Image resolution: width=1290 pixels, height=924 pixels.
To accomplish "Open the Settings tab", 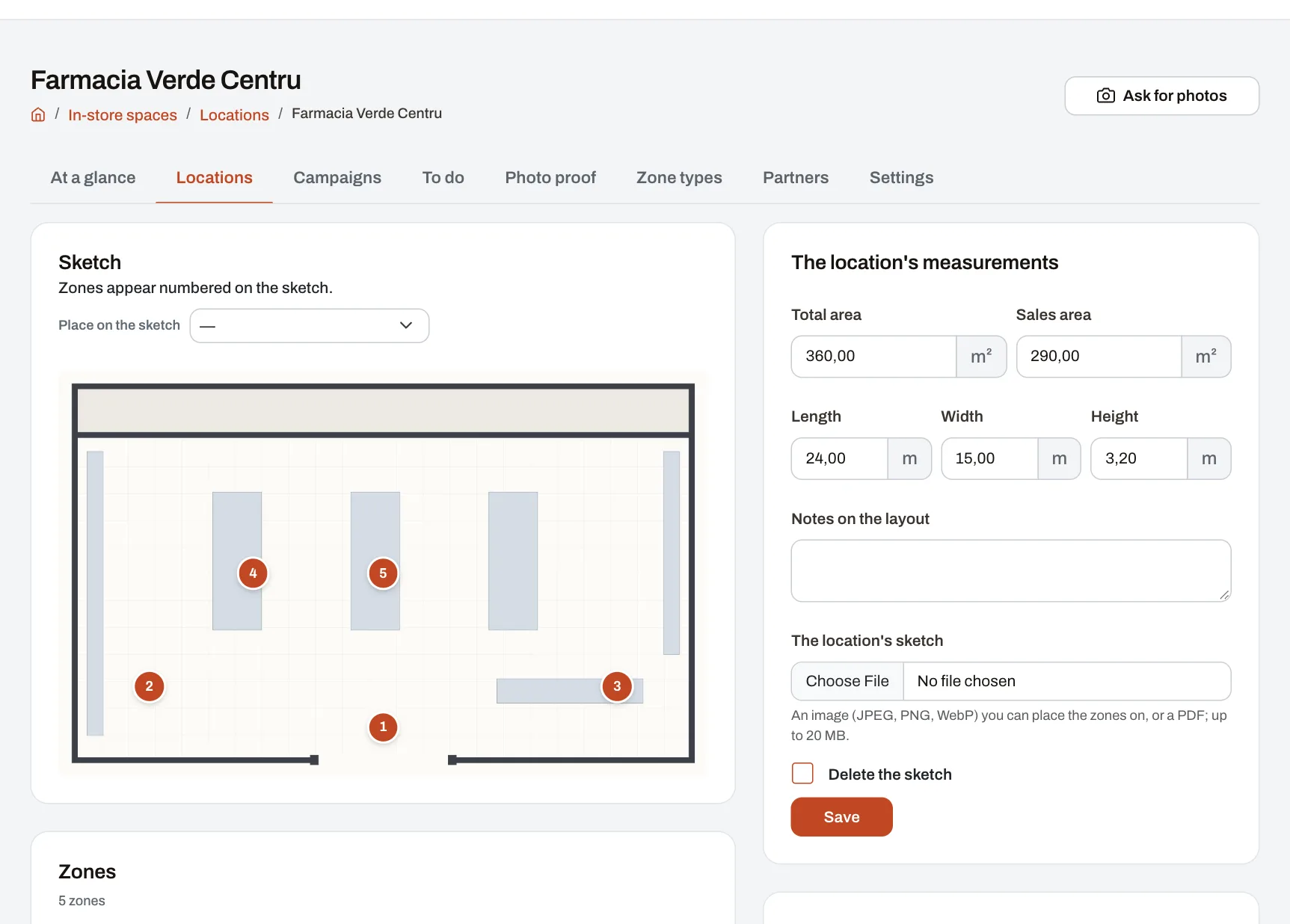I will click(x=901, y=178).
